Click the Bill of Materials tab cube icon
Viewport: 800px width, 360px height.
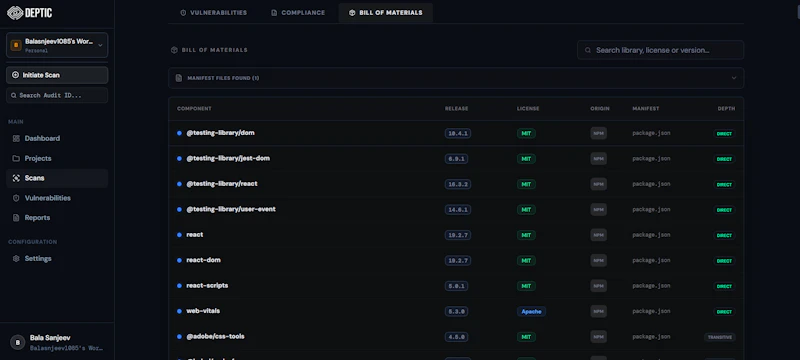click(352, 13)
